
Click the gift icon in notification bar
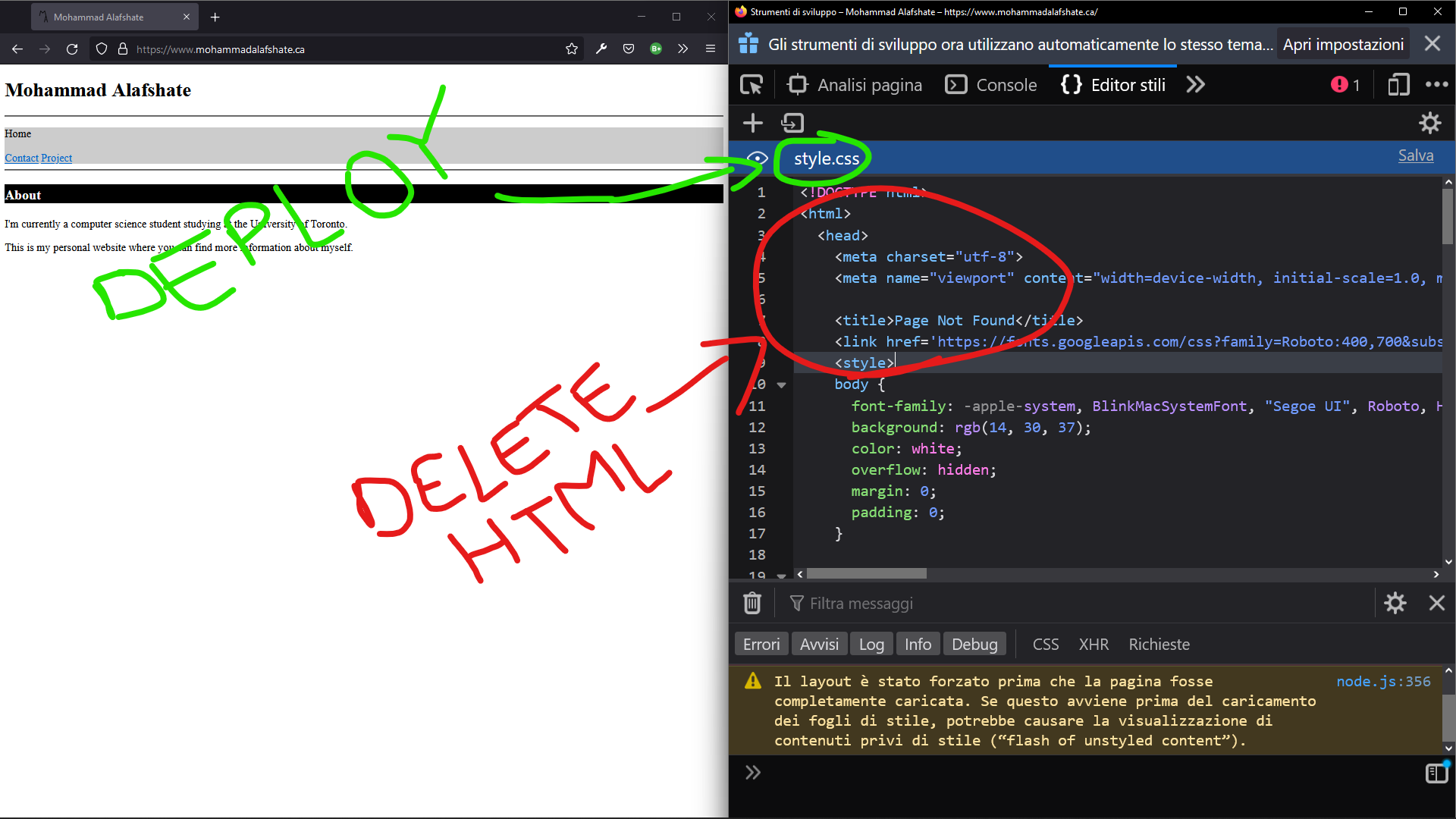click(x=748, y=43)
